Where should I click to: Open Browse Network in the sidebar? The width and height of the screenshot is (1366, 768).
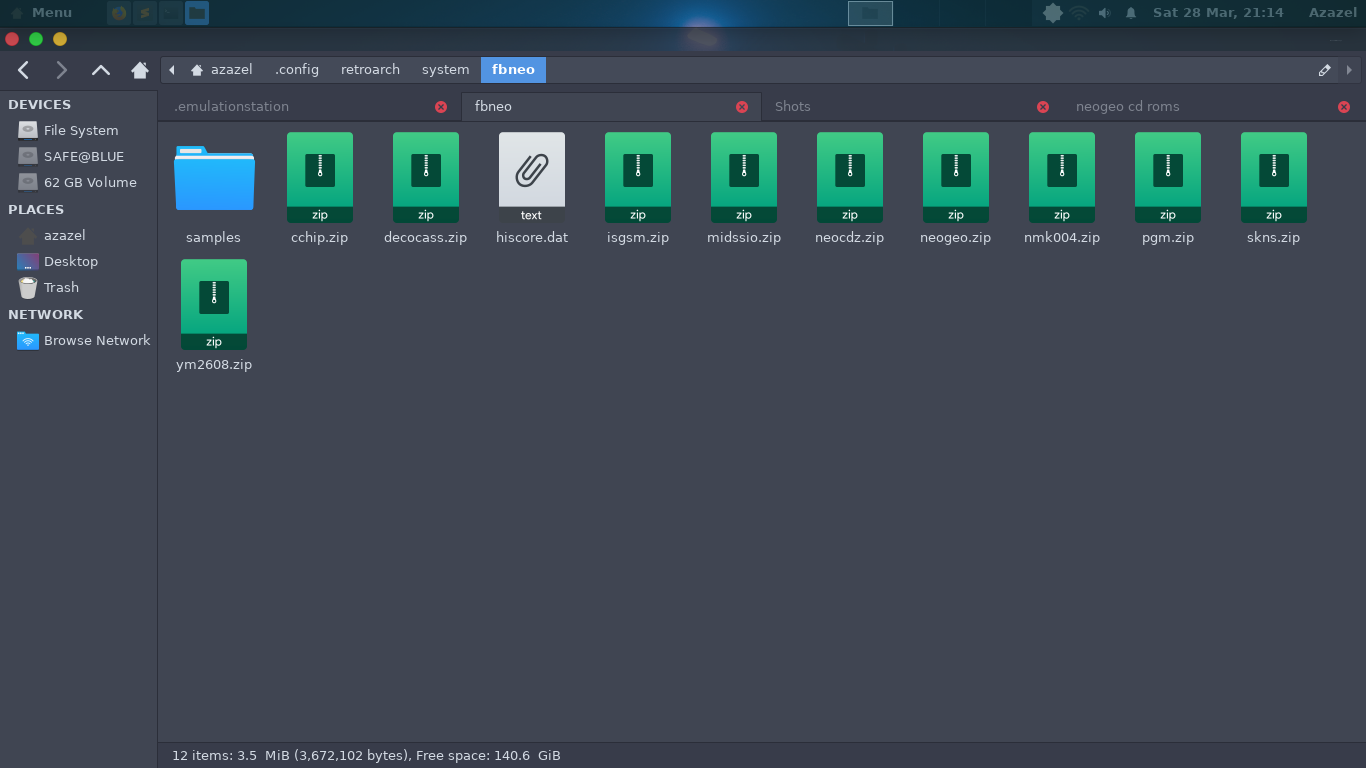[79, 340]
